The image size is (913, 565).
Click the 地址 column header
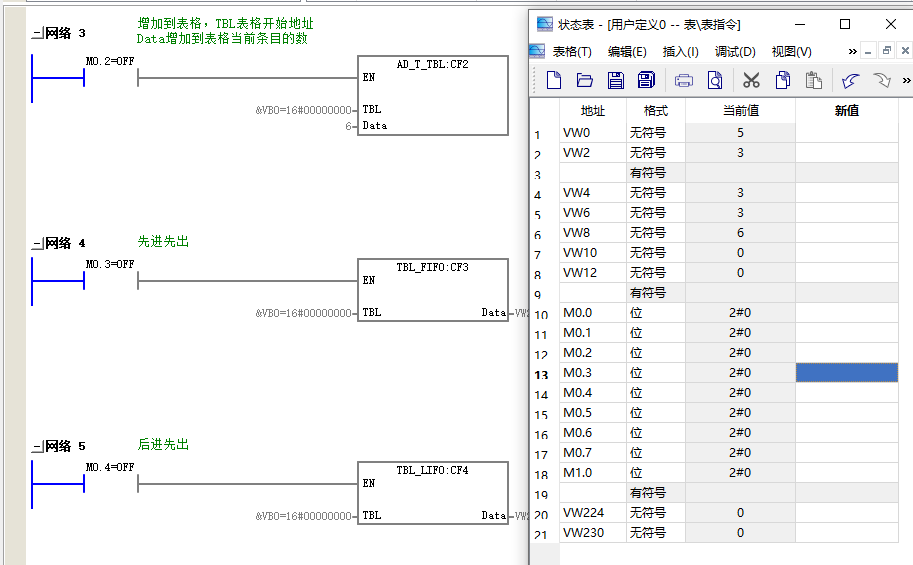[x=593, y=111]
